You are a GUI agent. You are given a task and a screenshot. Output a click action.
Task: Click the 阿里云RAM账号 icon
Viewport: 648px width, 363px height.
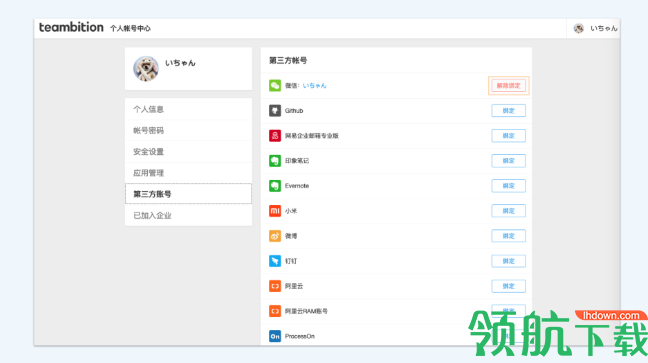click(x=275, y=311)
